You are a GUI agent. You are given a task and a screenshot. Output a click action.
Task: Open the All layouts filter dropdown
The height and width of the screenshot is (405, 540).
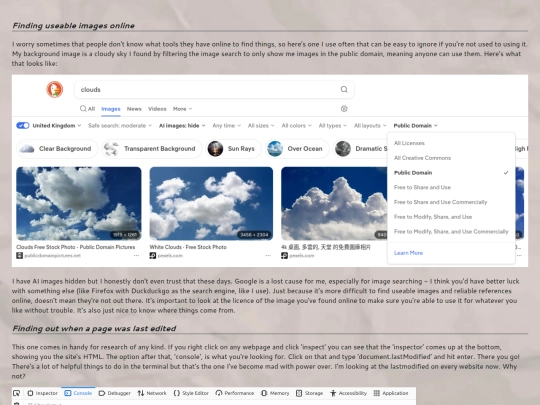[370, 126]
